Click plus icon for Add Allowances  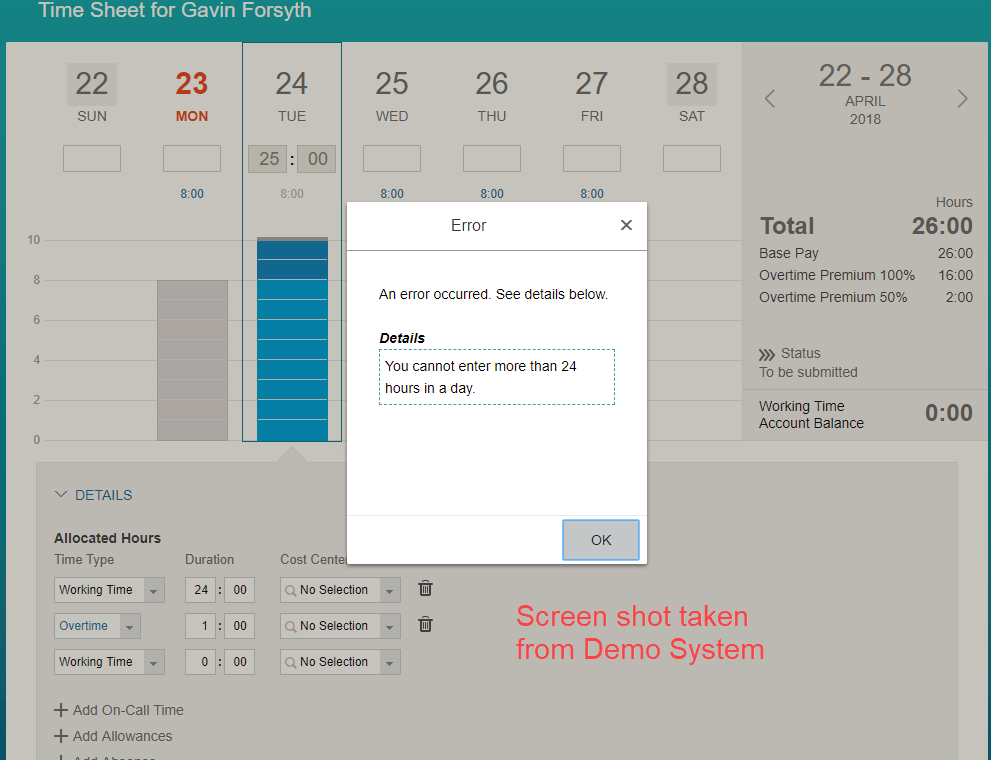[61, 736]
